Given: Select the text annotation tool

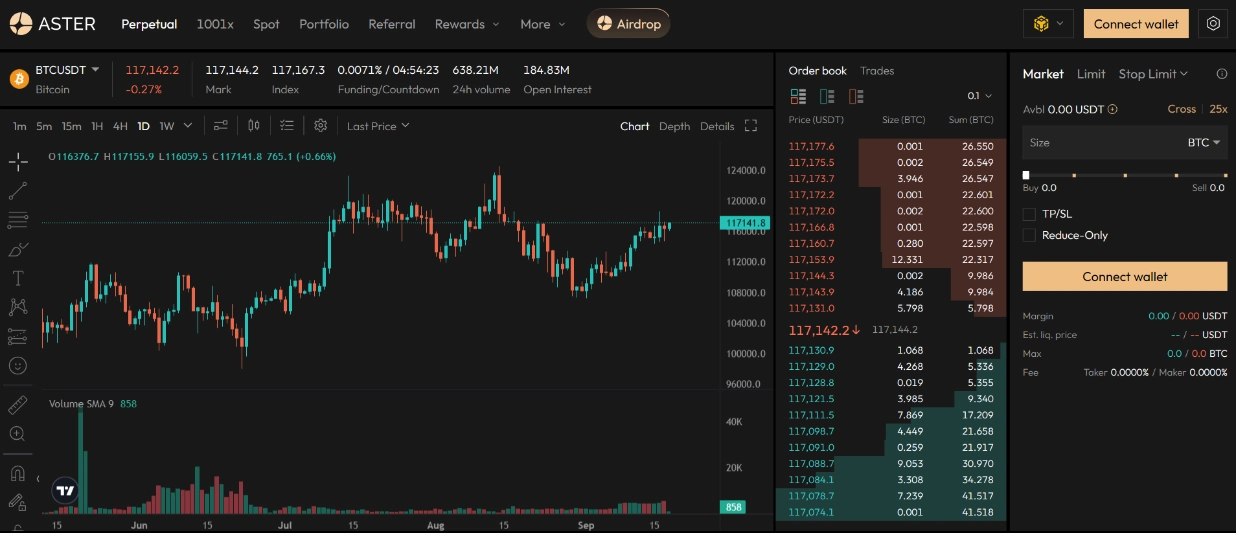Looking at the screenshot, I should point(18,278).
